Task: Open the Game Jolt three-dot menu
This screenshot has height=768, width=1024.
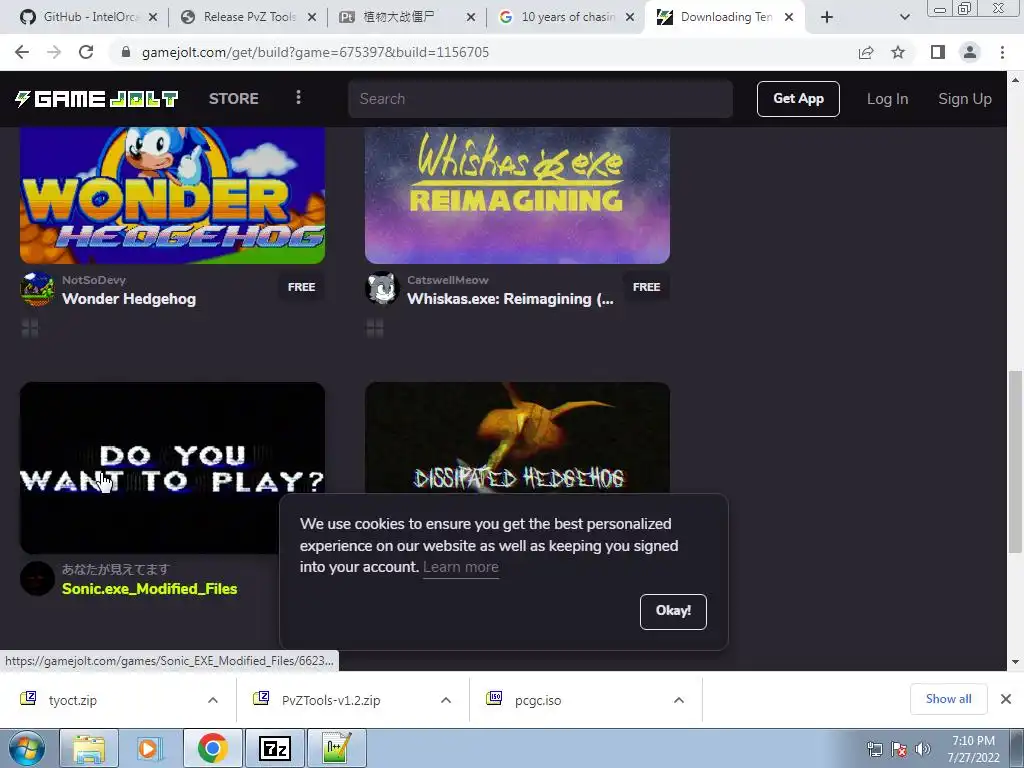Action: pyautogui.click(x=298, y=98)
